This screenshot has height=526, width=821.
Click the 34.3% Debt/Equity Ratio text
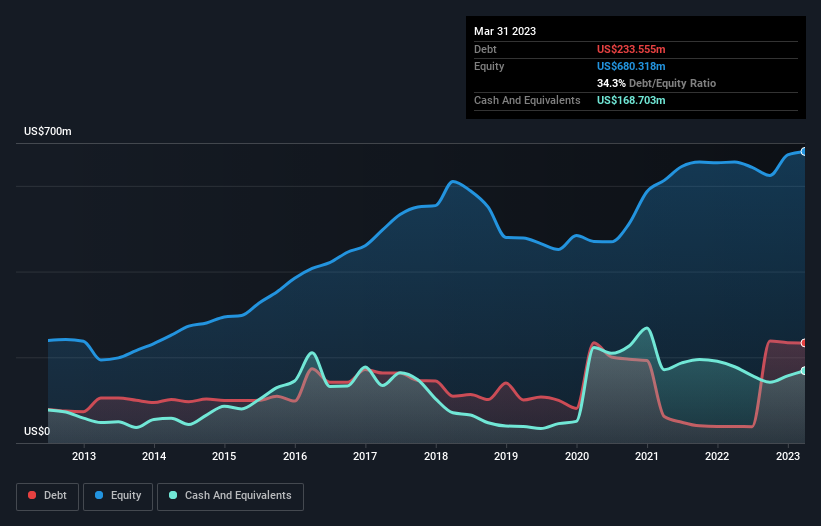(656, 83)
